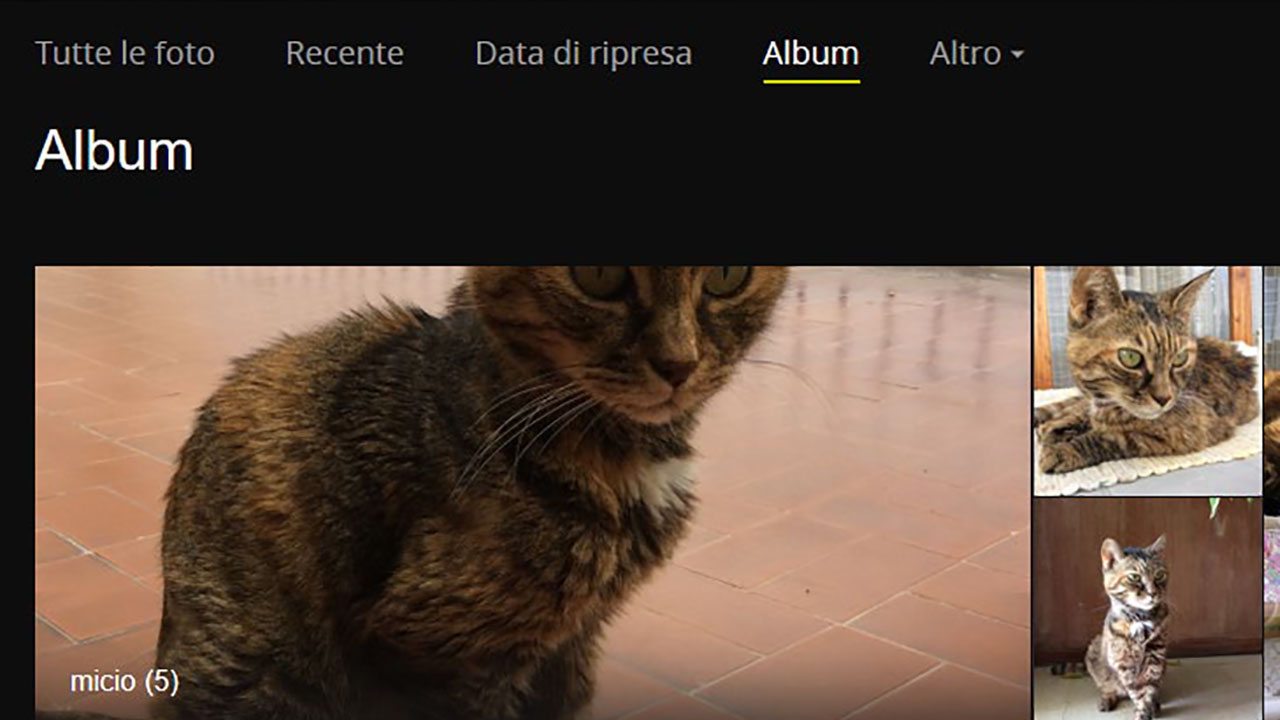Open the micio album cover photo
1280x720 pixels.
(x=532, y=492)
